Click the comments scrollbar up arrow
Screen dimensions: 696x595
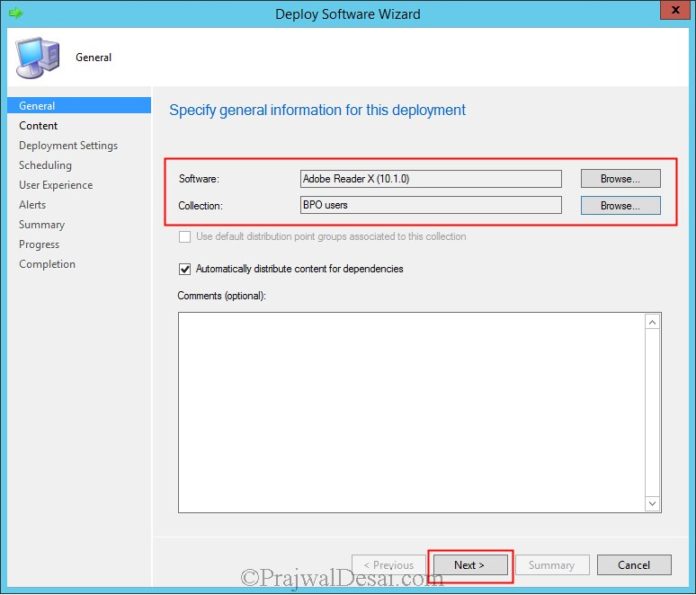click(652, 322)
